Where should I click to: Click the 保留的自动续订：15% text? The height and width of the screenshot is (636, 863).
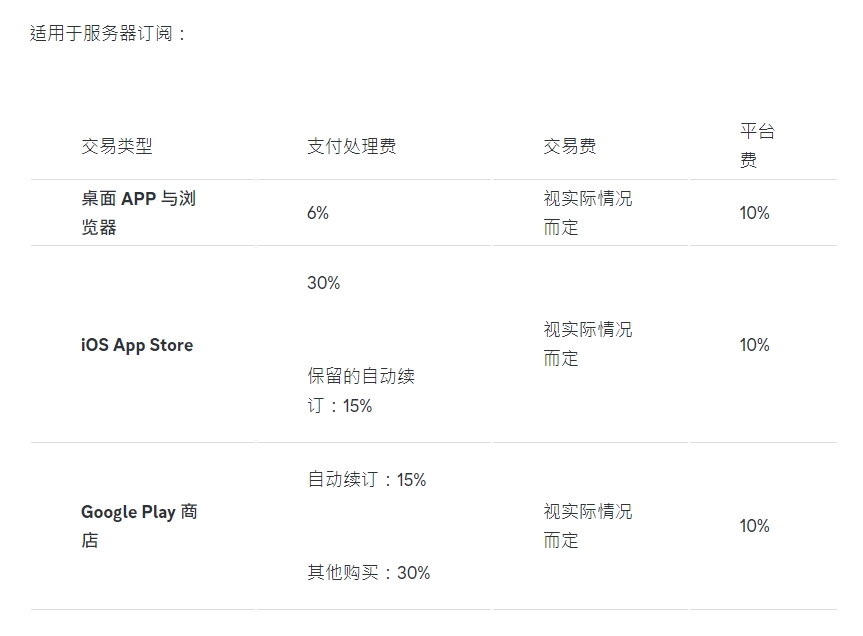[x=360, y=391]
